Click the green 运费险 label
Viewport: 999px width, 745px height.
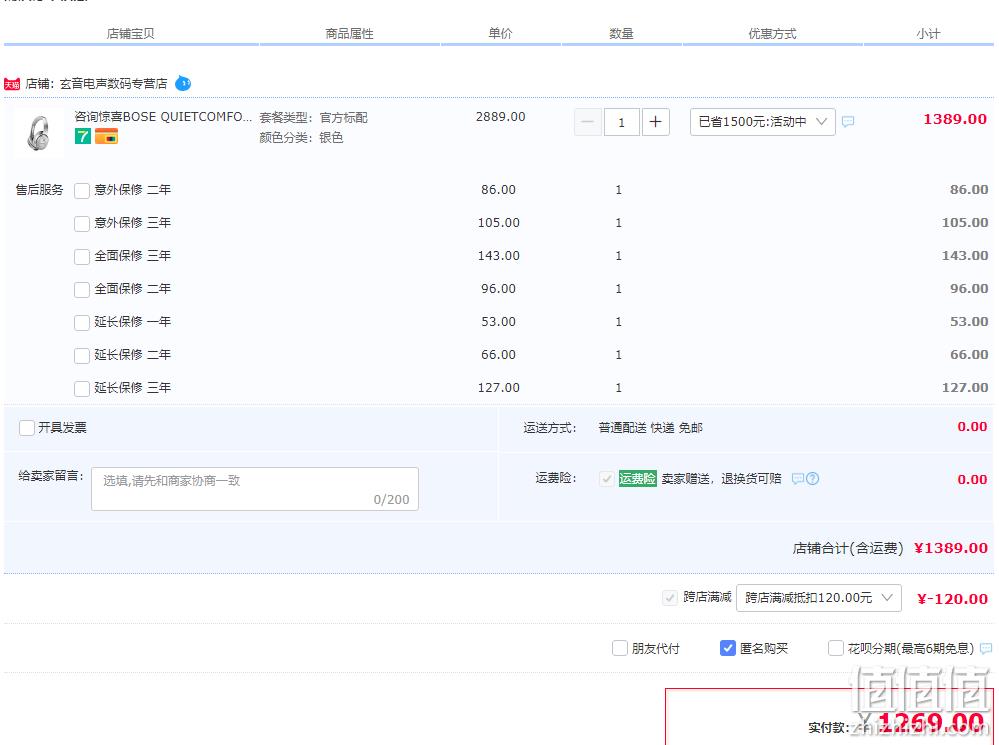(x=637, y=479)
